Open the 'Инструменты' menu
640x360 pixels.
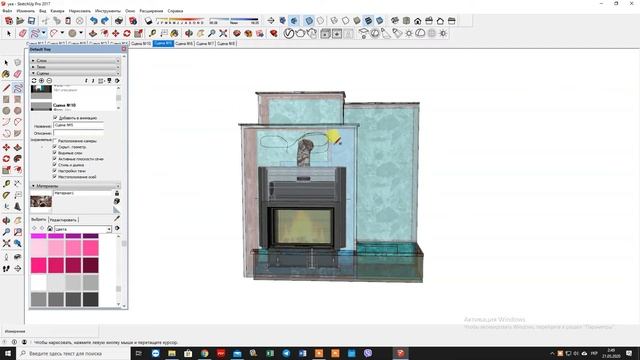tap(108, 11)
